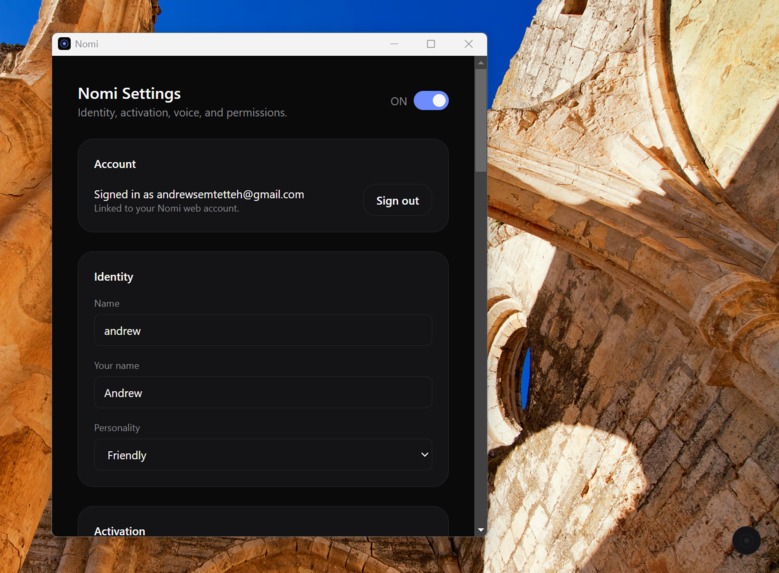Click the scrollbar up arrow

480,63
